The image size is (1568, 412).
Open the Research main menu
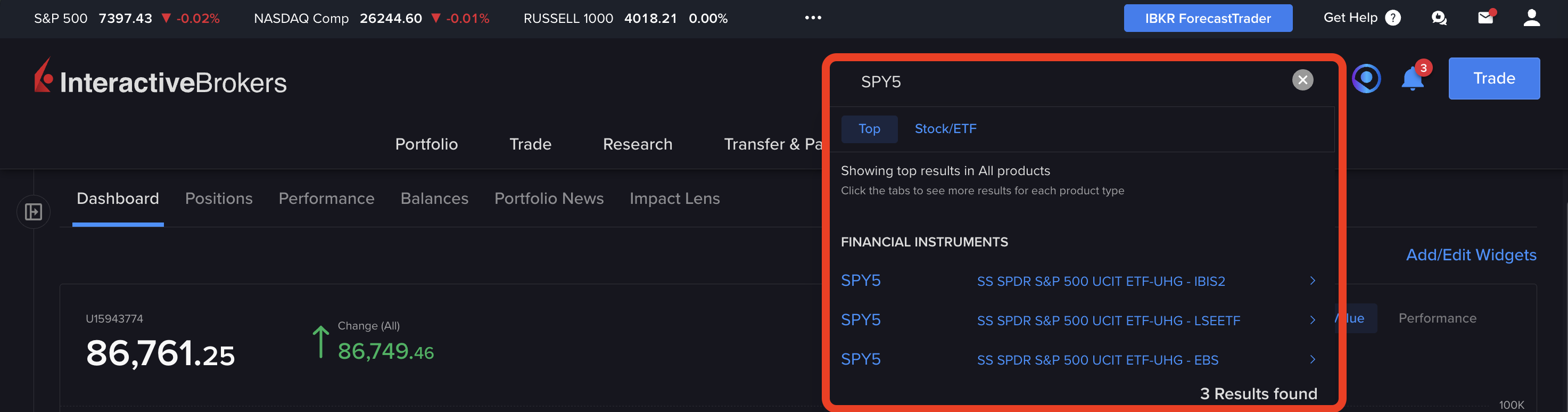(637, 144)
